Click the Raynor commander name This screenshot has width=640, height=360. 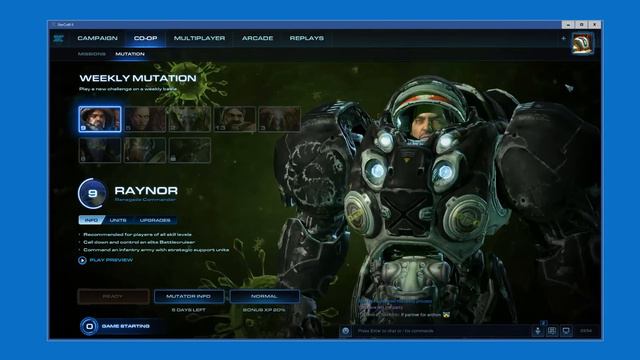(146, 191)
